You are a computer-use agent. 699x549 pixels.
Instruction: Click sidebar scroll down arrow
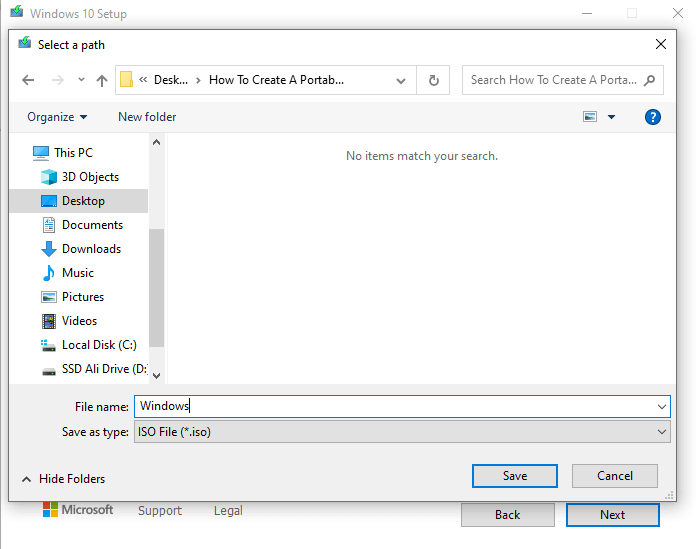(x=156, y=376)
